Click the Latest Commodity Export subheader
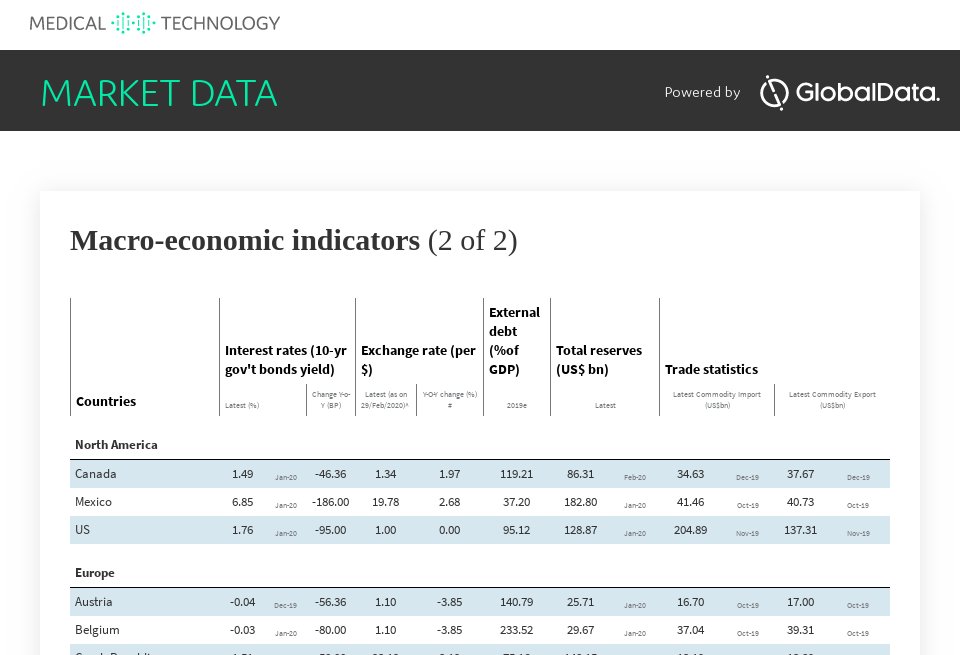Screen dimensions: 960x655 point(832,399)
